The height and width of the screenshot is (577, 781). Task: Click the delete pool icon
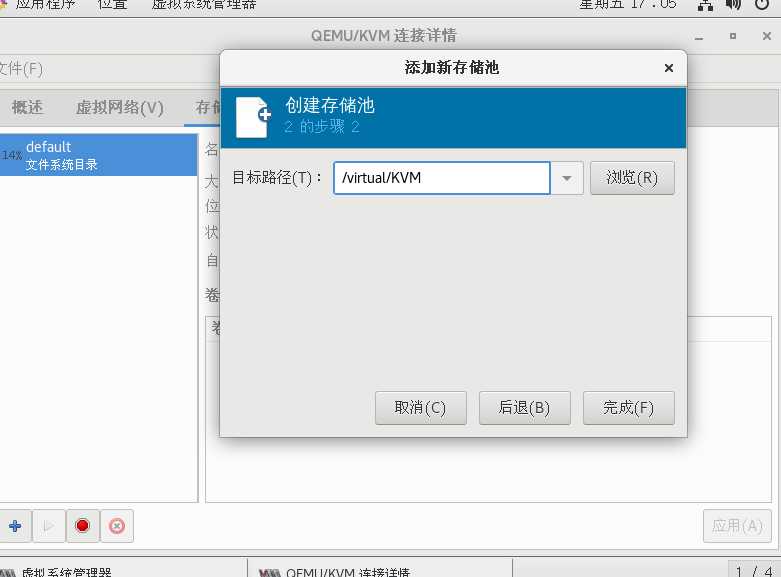click(x=117, y=526)
